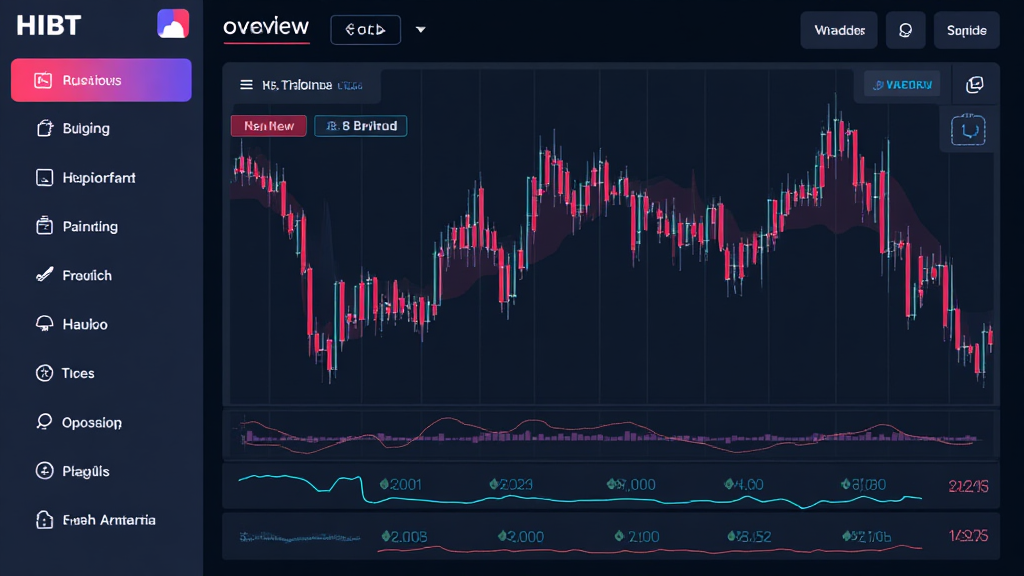Click the Tices star icon
The image size is (1024, 576).
click(43, 373)
